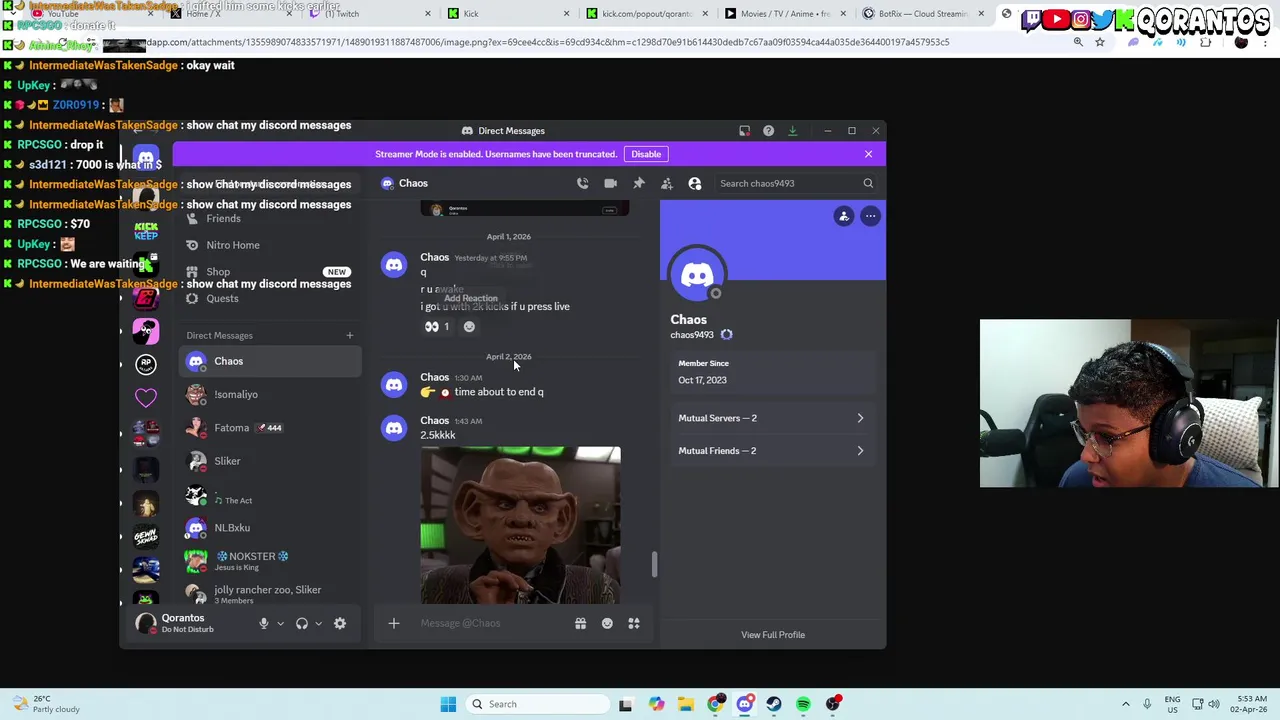Open Qorantos status panel
This screenshot has width=1280, height=720.
(188, 623)
